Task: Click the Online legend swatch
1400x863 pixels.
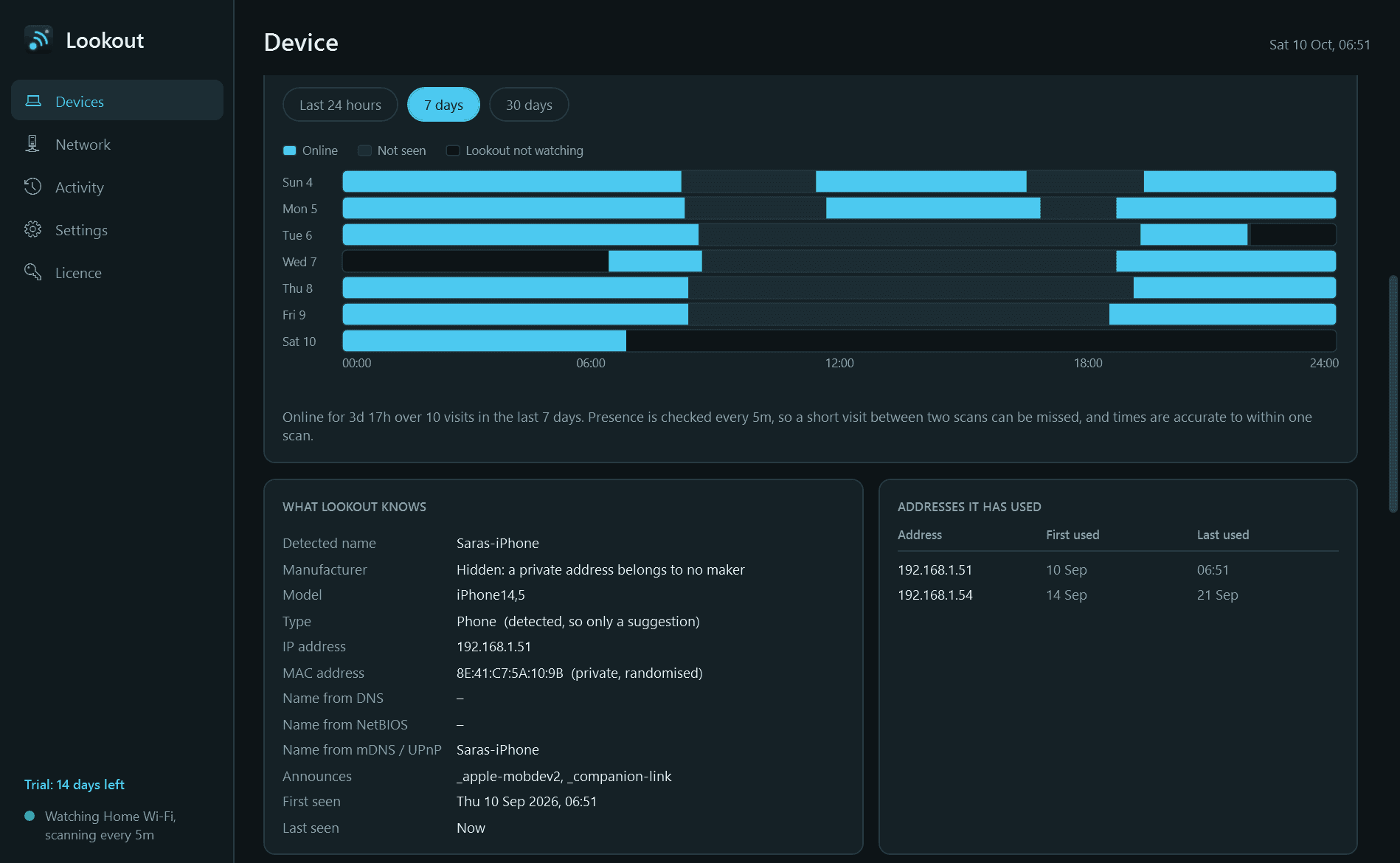Action: click(x=290, y=150)
